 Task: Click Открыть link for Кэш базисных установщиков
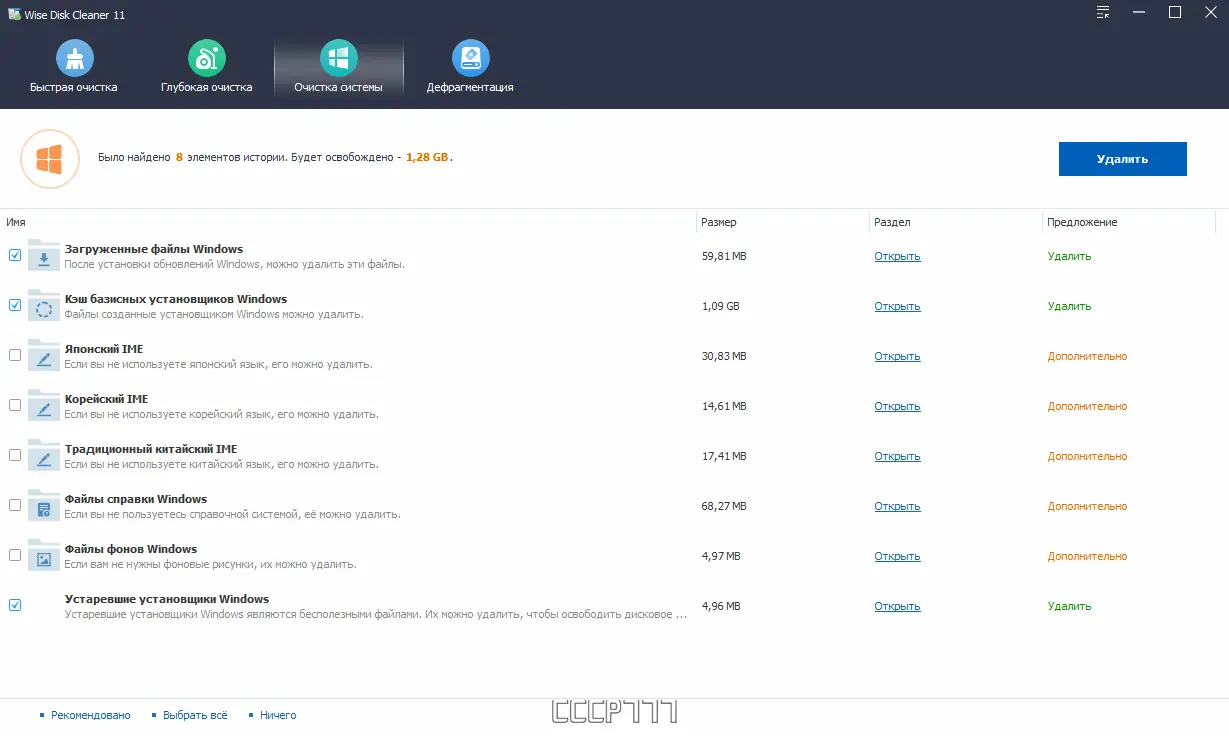pos(897,306)
